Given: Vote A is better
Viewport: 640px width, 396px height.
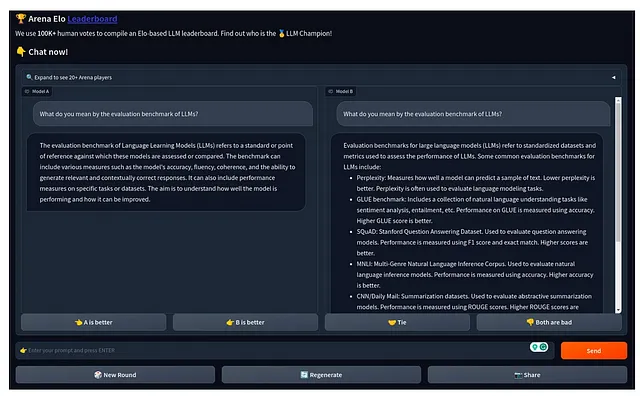Looking at the screenshot, I should click(93, 322).
